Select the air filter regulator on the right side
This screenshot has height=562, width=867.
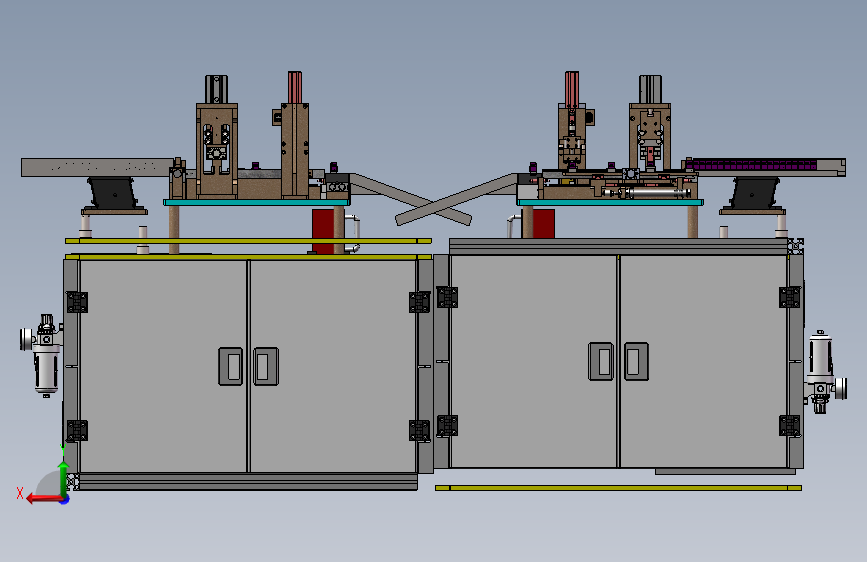pyautogui.click(x=826, y=372)
